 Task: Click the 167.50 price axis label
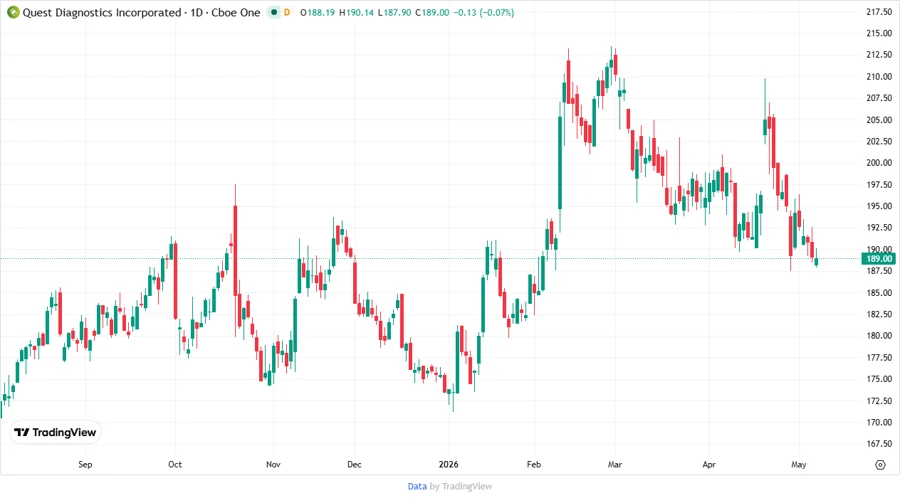tap(879, 444)
